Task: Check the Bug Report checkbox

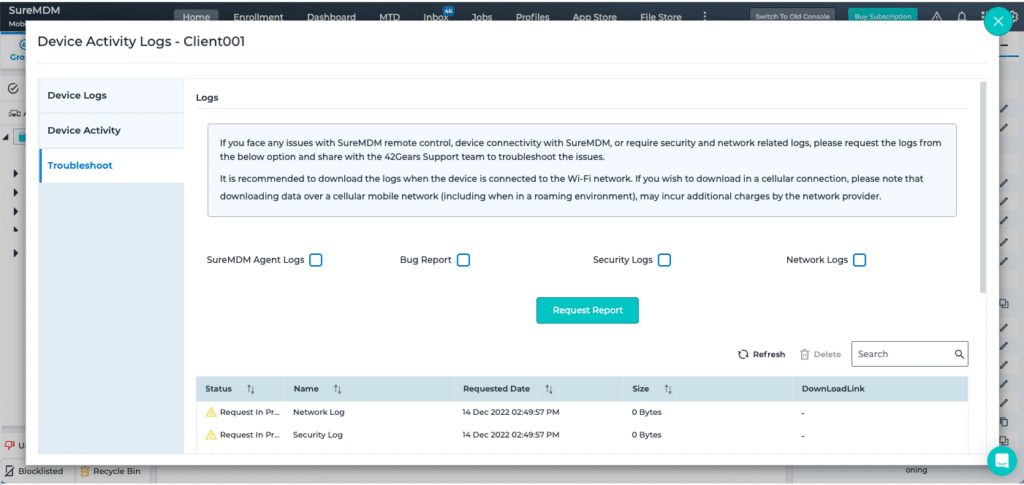Action: (x=463, y=260)
